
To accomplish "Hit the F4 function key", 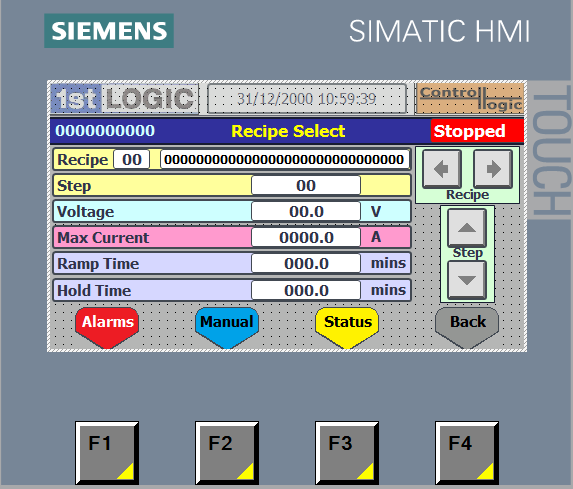I will coord(467,453).
